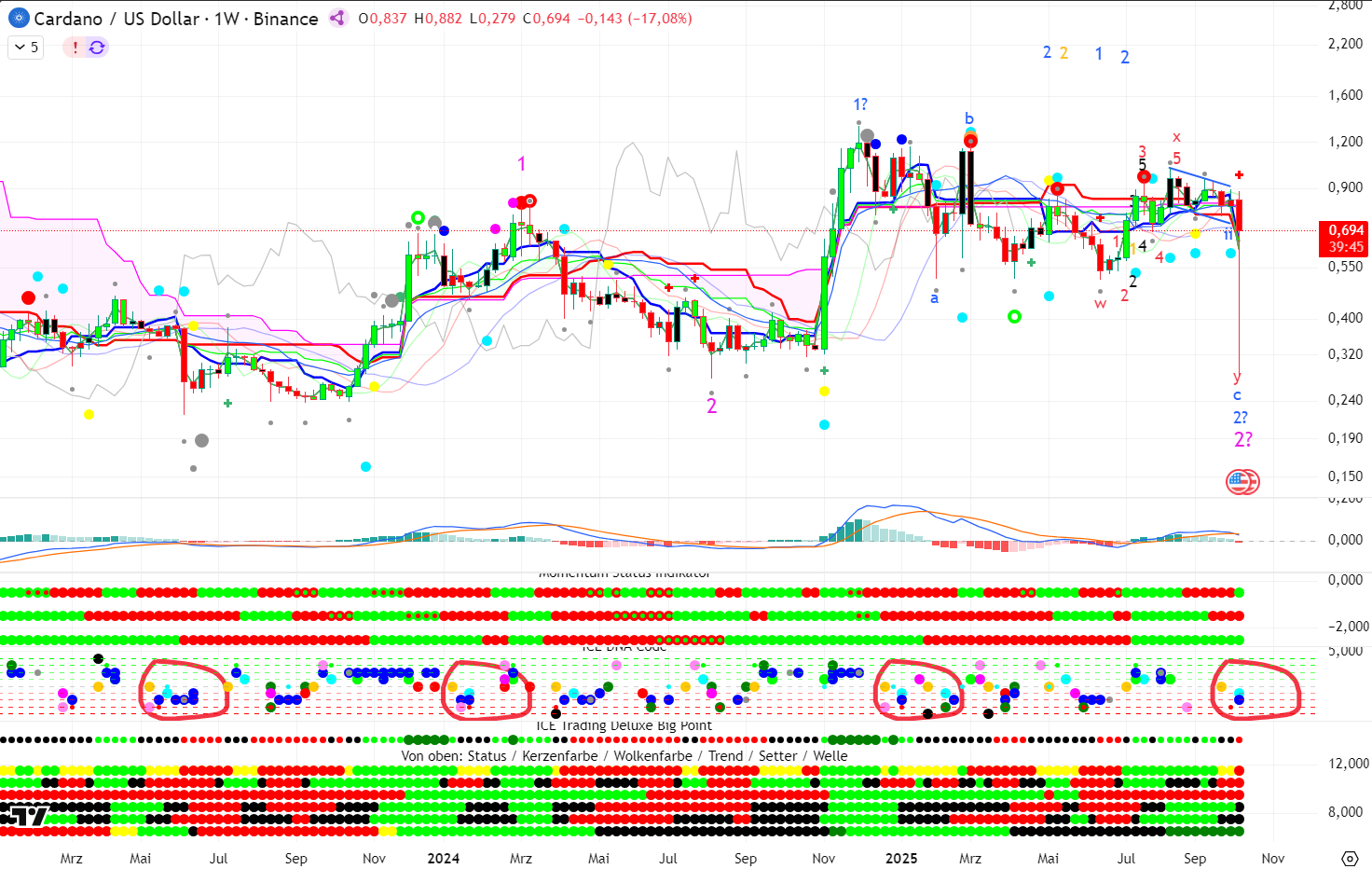Click the 1,200 level on price scale
Viewport: 1372px width, 869px height.
(1345, 142)
